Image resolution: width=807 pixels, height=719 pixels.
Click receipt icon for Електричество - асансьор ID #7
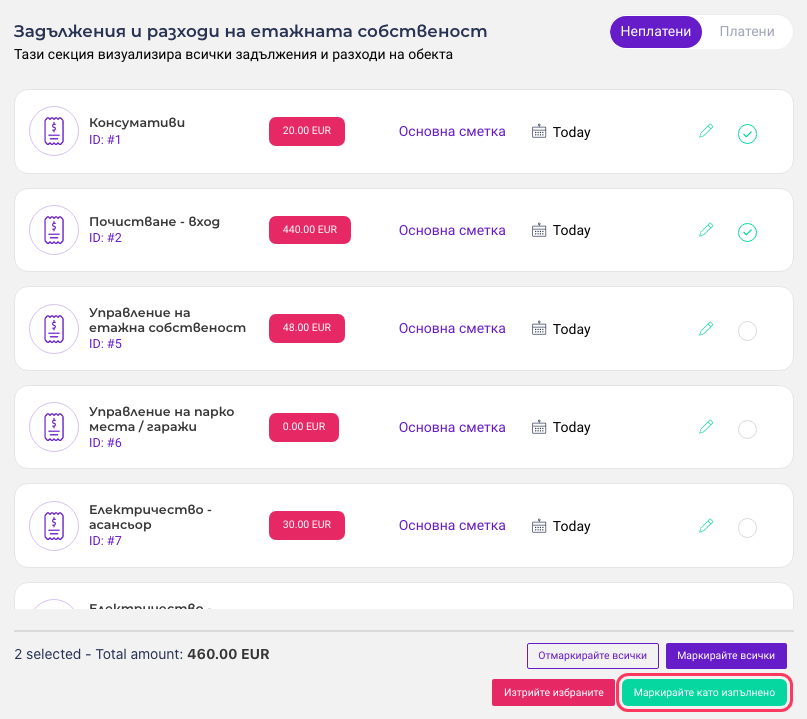[54, 525]
